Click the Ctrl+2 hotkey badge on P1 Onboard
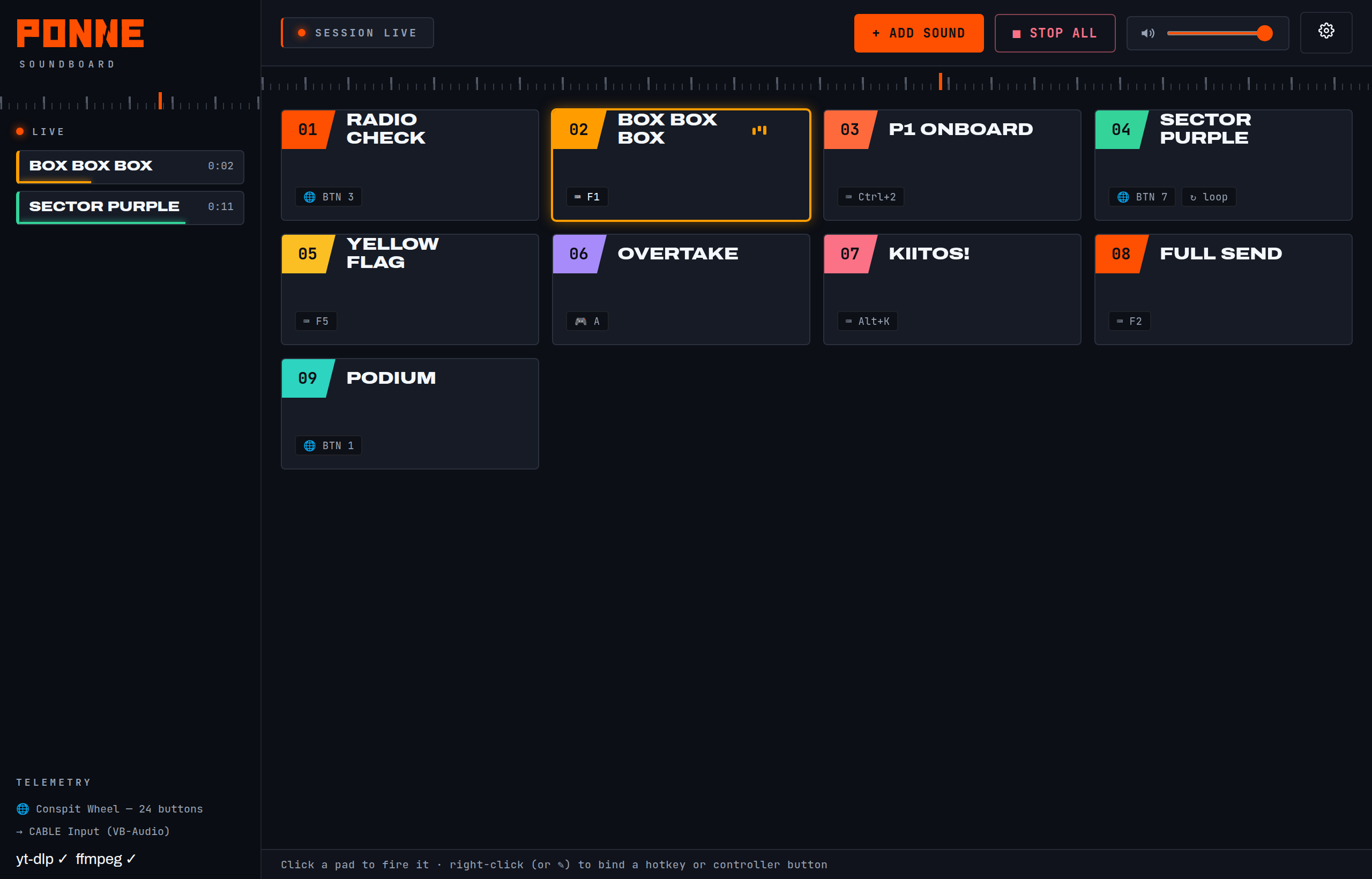The image size is (1372, 879). 870,197
